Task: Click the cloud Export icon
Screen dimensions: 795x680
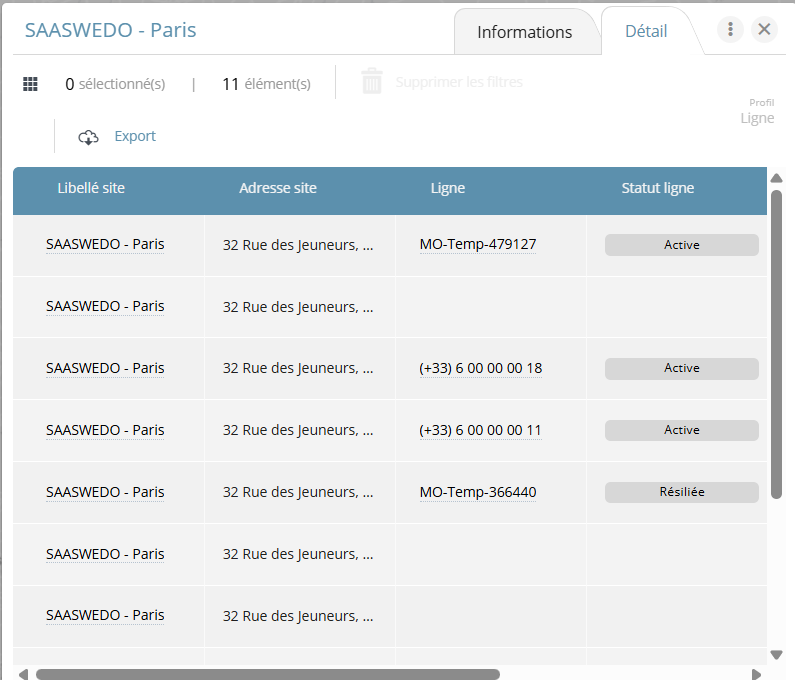Action: (88, 137)
